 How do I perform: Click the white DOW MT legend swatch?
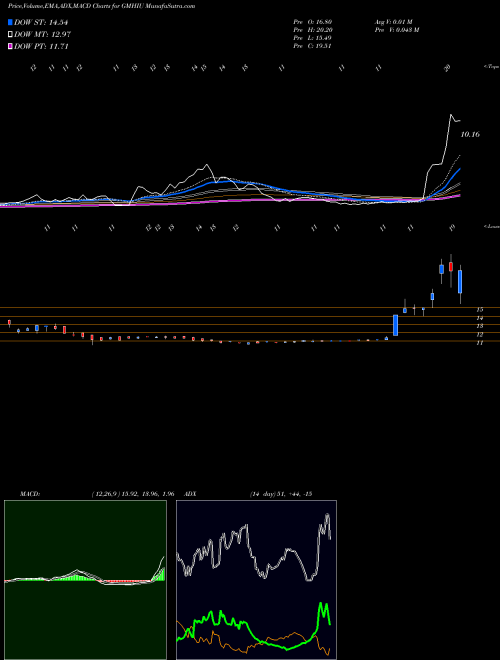pyautogui.click(x=10, y=35)
